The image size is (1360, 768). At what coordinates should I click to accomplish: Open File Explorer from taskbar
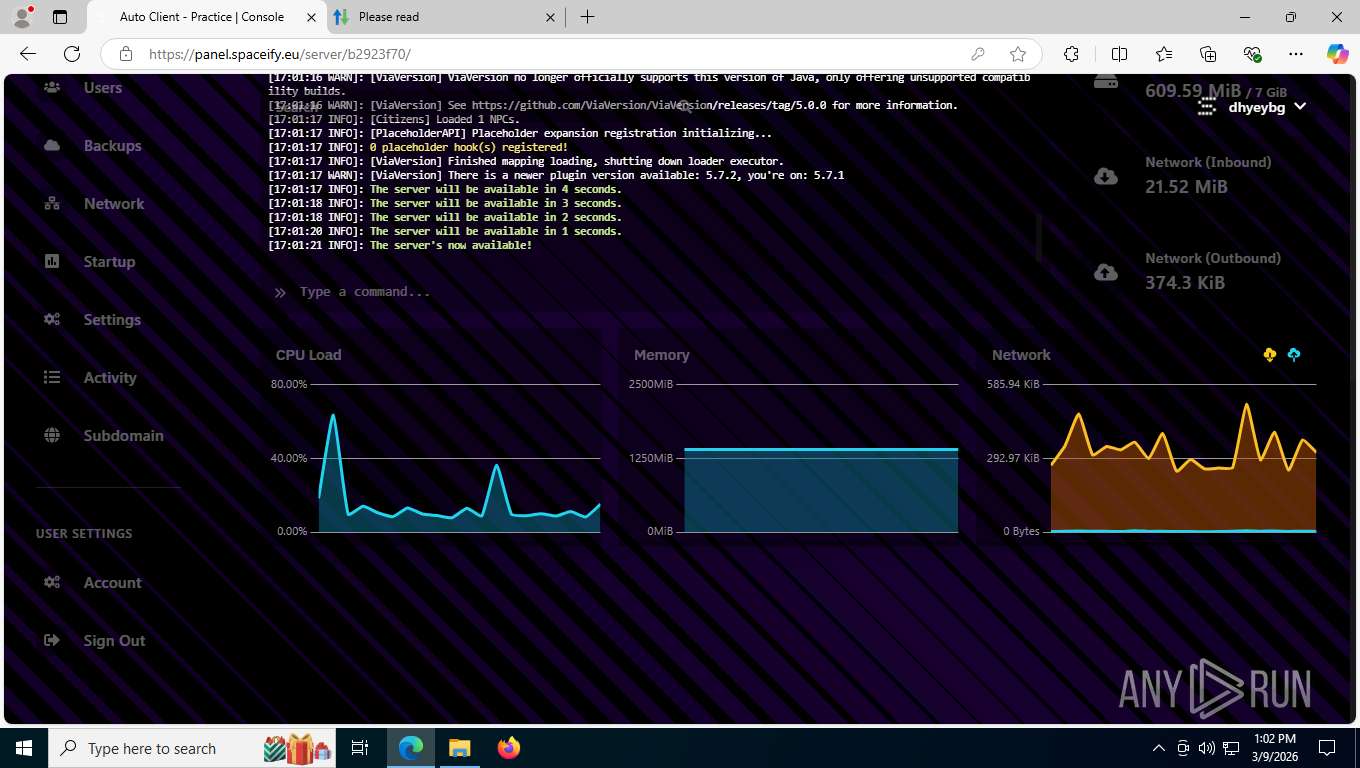(459, 748)
